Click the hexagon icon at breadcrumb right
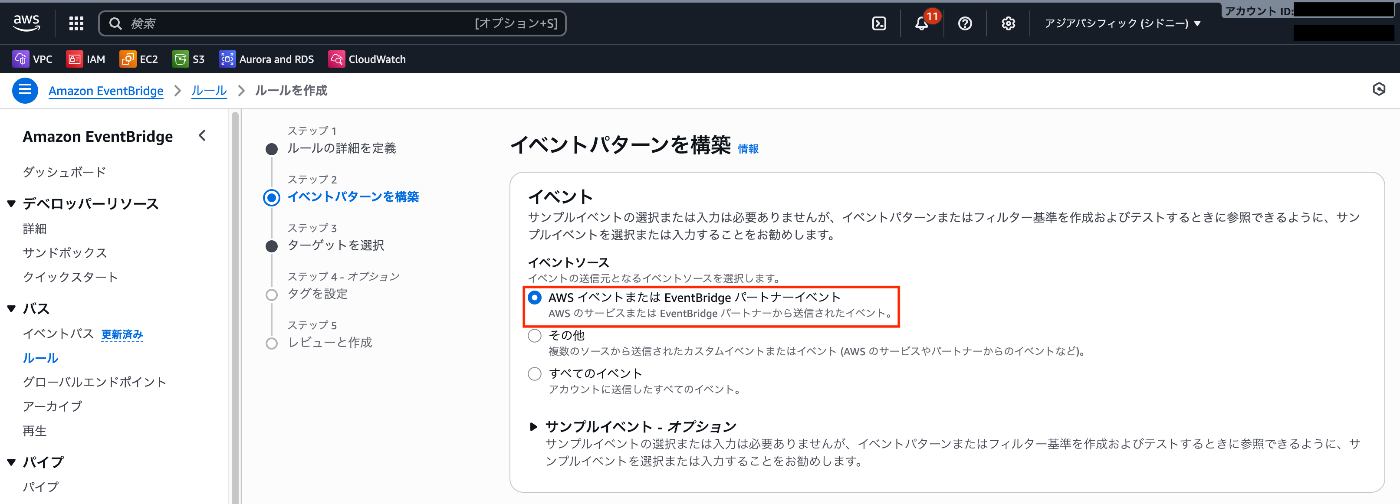Image resolution: width=1400 pixels, height=504 pixels. 1379,90
